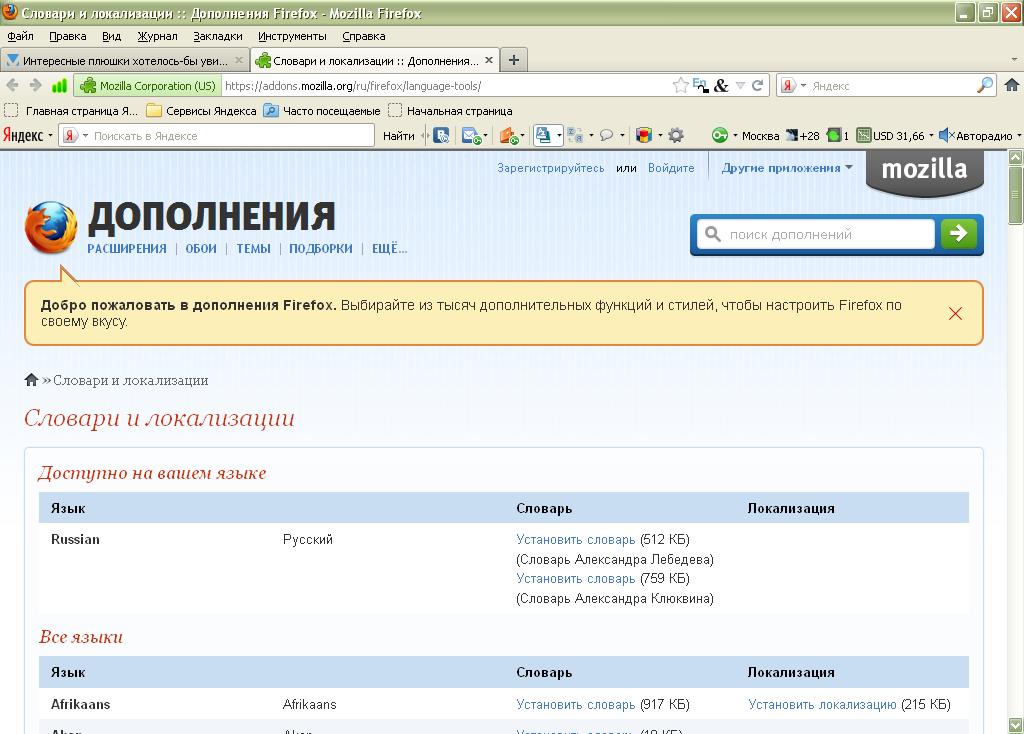The height and width of the screenshot is (734, 1024).
Task: Click the Яндекс logo on Yandex bar
Action: pos(24,135)
